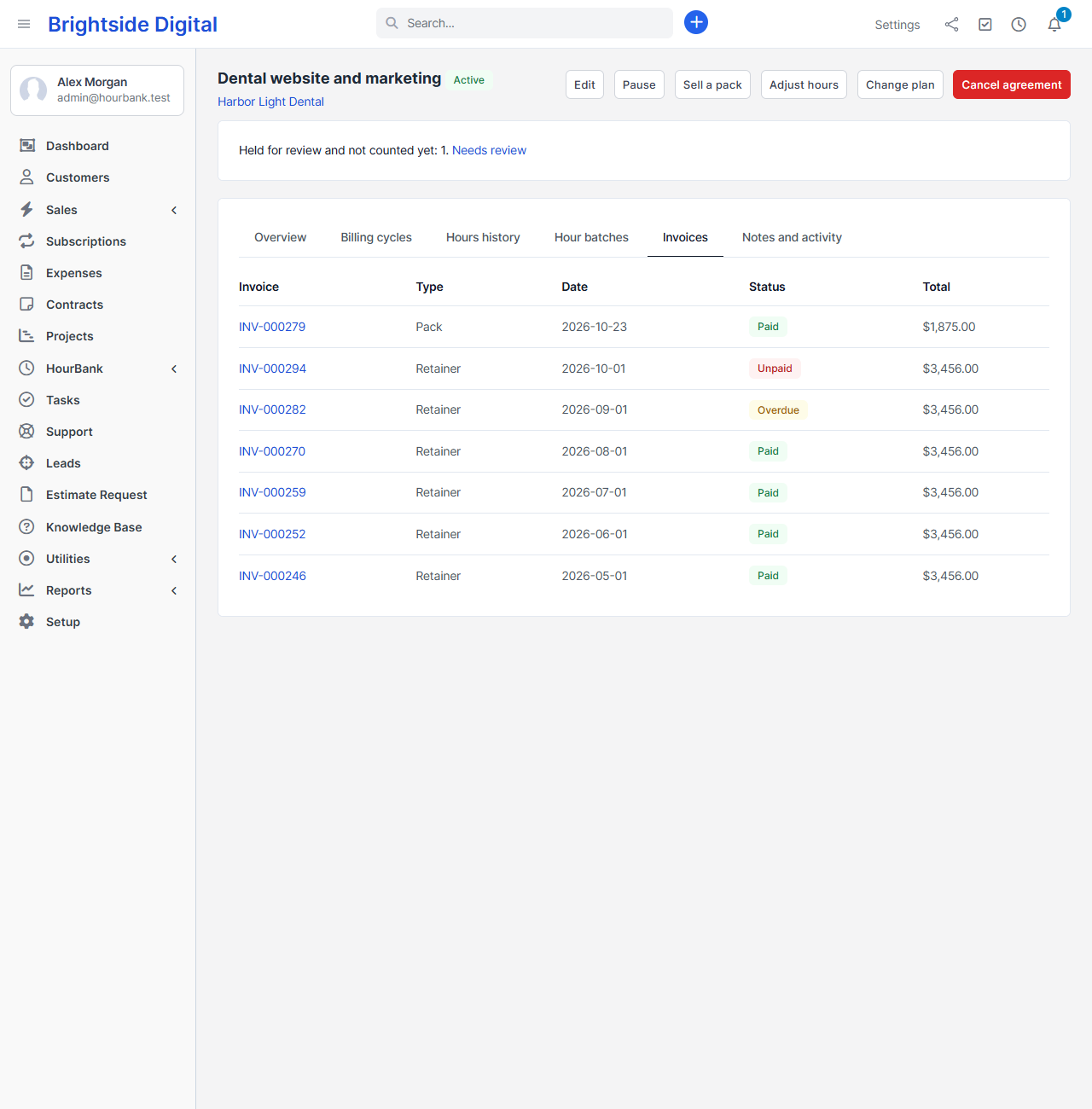Open the notifications bell icon

pos(1054,25)
